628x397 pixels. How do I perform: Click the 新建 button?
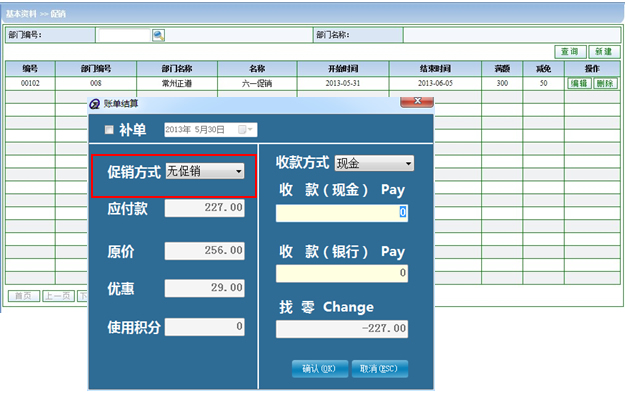pos(604,52)
